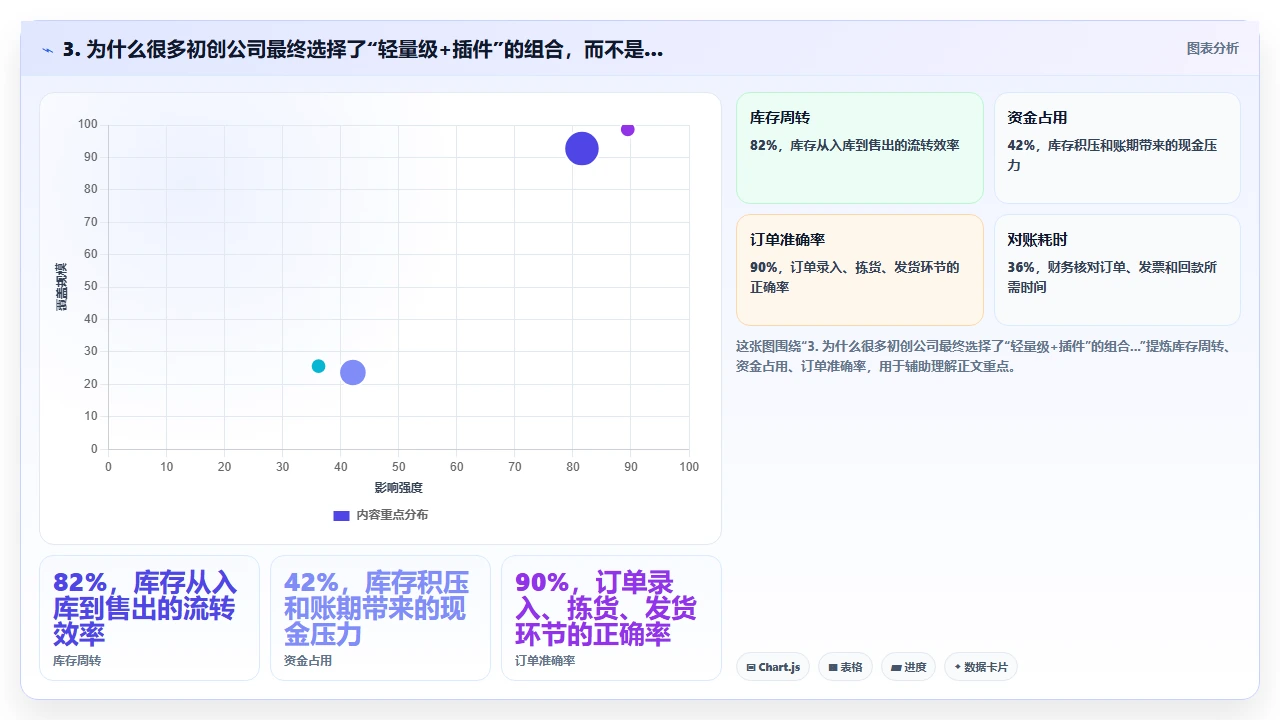Viewport: 1280px width, 720px height.
Task: Click 90% description in 订单准确率 card
Action: [855, 277]
